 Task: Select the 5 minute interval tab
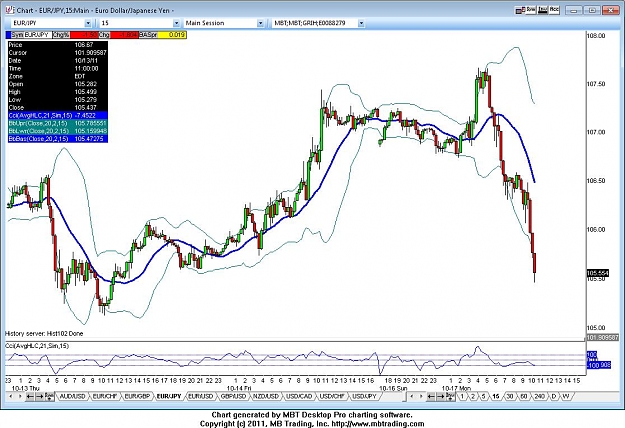[483, 397]
